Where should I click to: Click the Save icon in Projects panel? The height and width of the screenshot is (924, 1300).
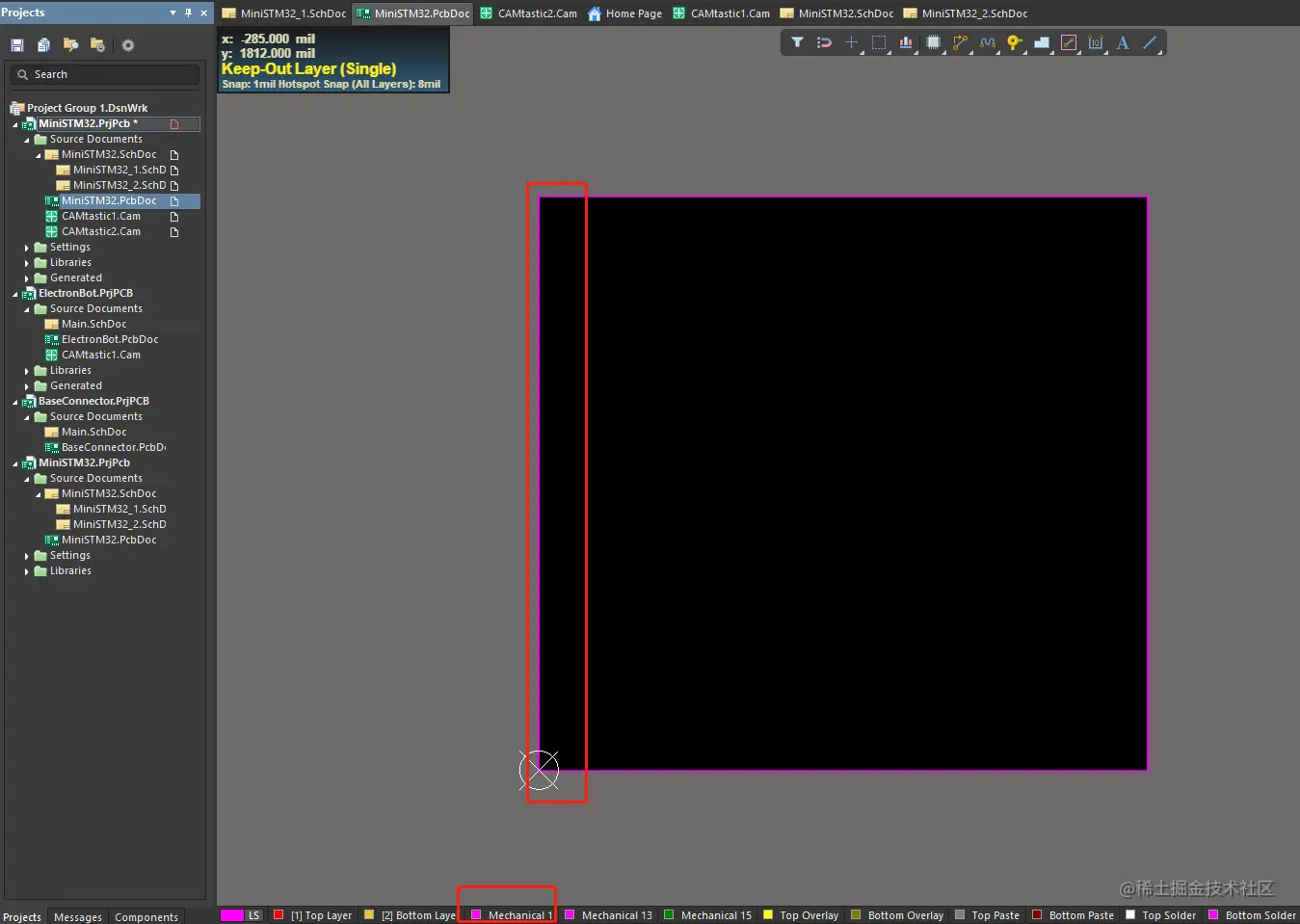pos(16,45)
